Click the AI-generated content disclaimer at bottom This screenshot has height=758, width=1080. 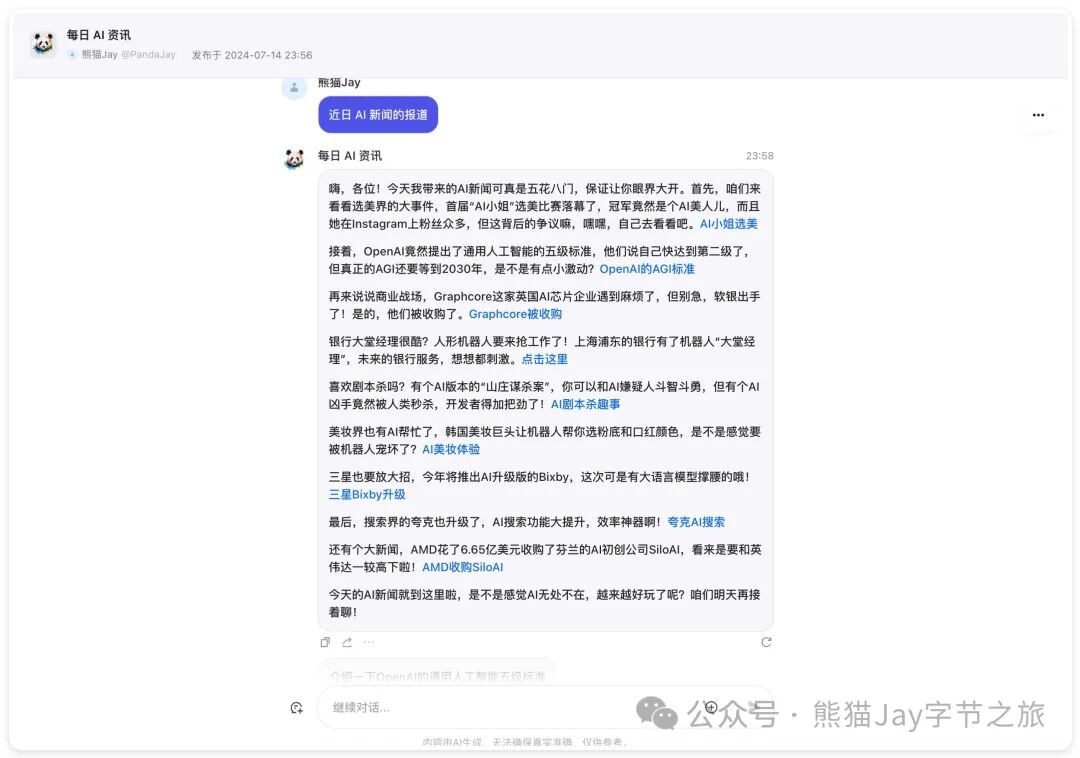click(x=524, y=742)
